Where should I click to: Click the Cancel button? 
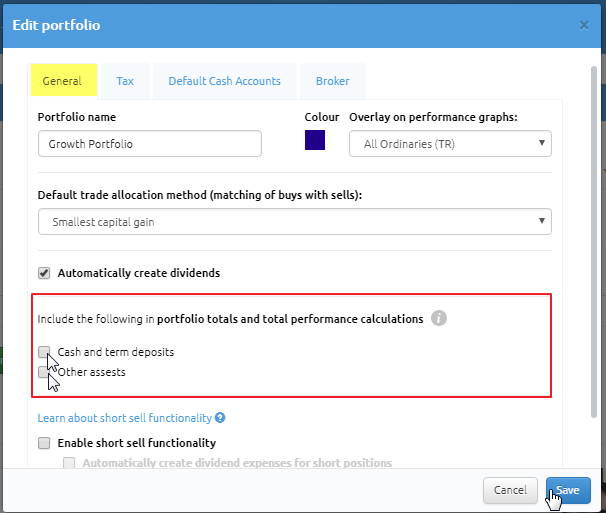click(x=510, y=490)
